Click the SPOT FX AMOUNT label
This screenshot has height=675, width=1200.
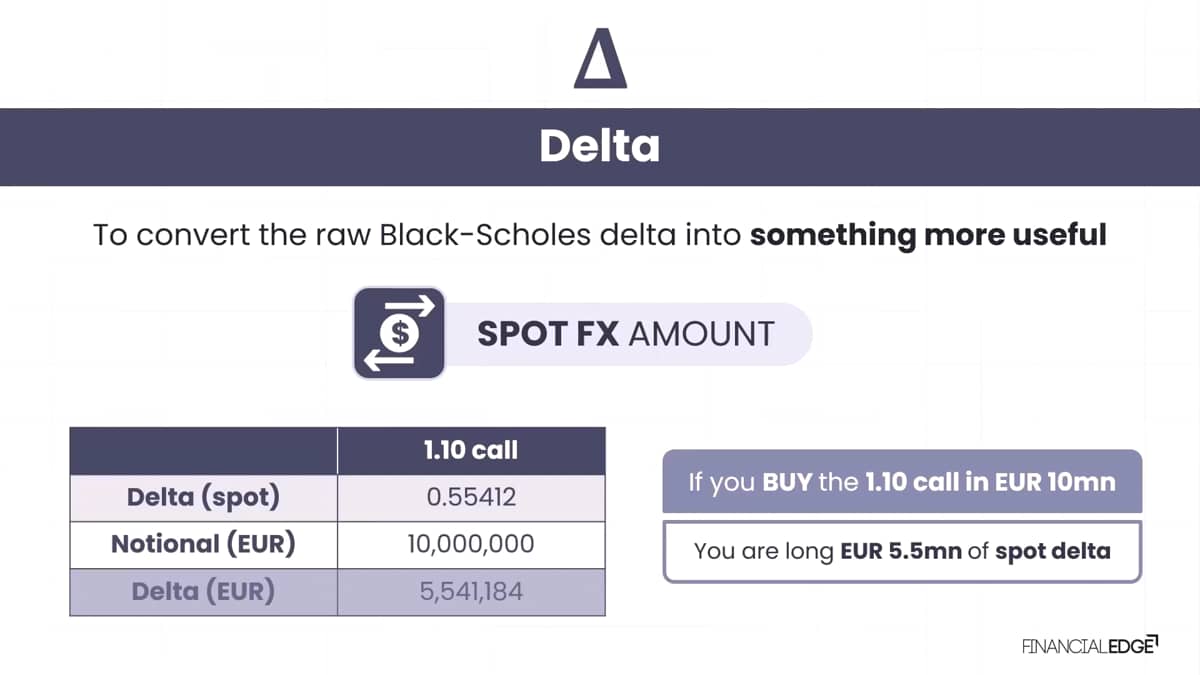pyautogui.click(x=626, y=333)
